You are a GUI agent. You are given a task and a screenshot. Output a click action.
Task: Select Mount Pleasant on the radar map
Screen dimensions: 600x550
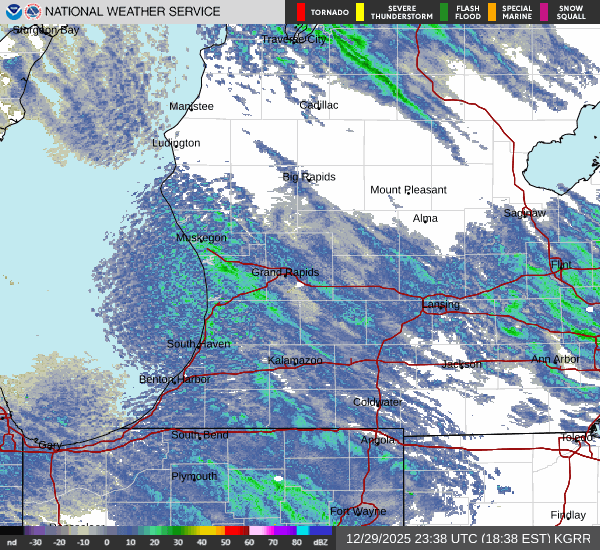(408, 190)
